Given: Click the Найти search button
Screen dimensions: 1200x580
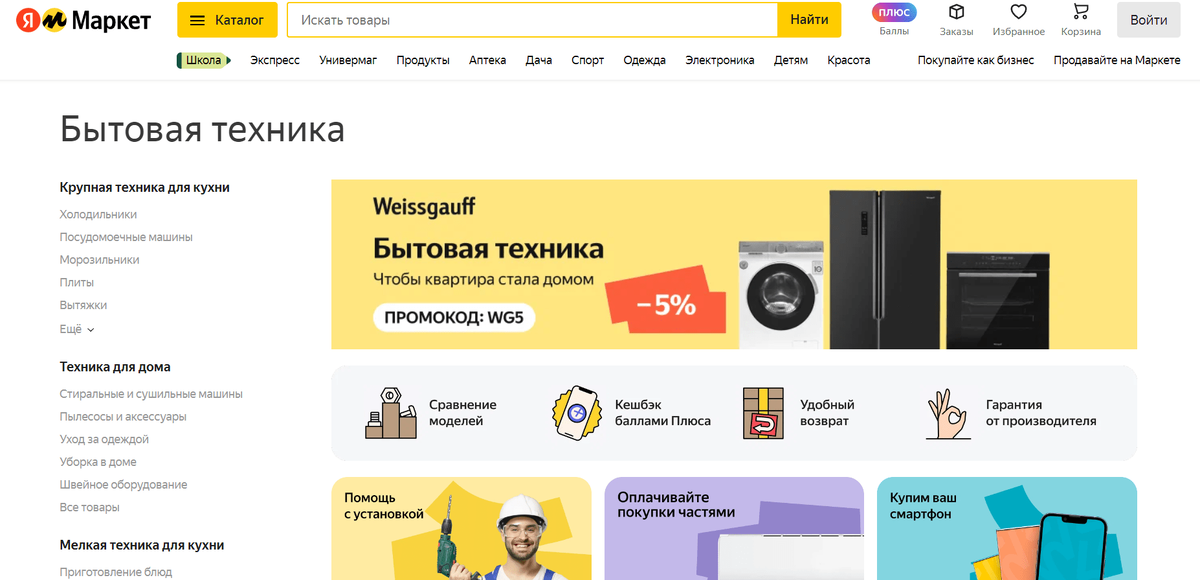Looking at the screenshot, I should tap(809, 20).
